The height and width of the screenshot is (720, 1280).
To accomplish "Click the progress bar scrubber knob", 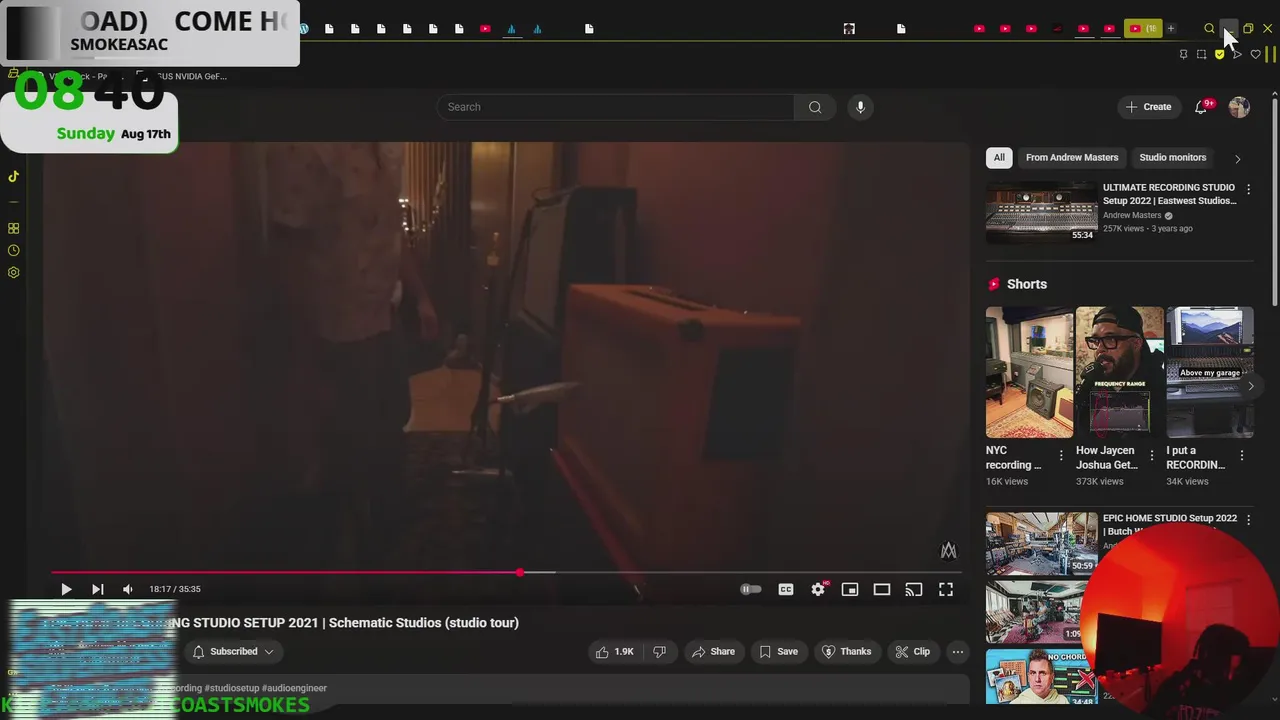I will tap(520, 572).
